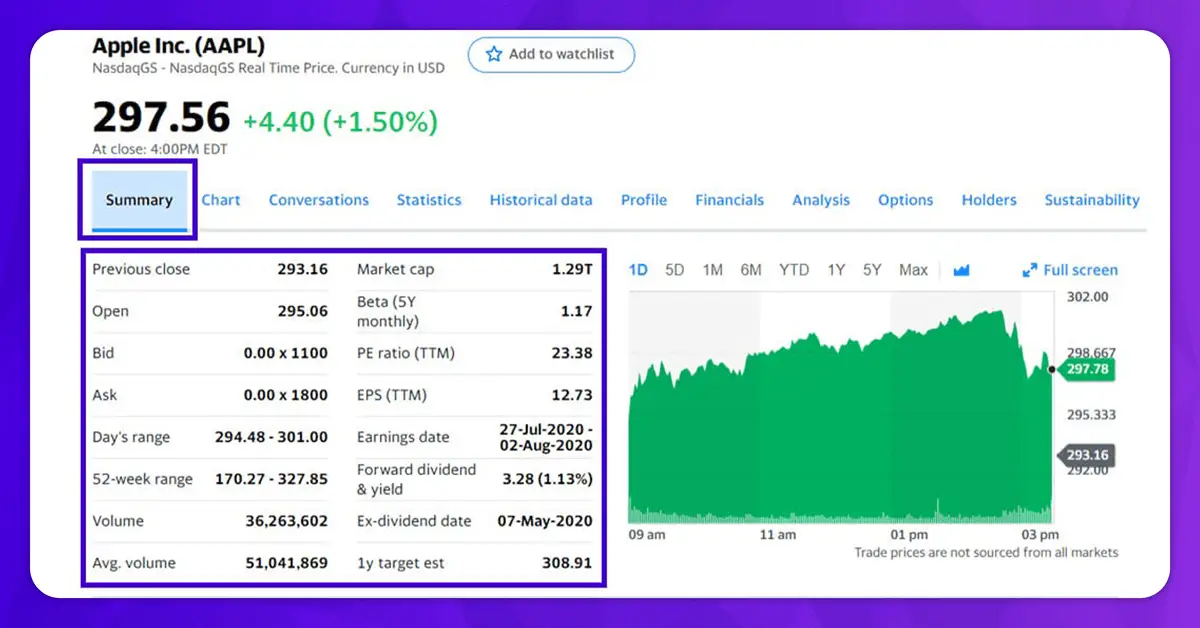Open the Sustainability tab
This screenshot has width=1200, height=628.
[x=1092, y=200]
